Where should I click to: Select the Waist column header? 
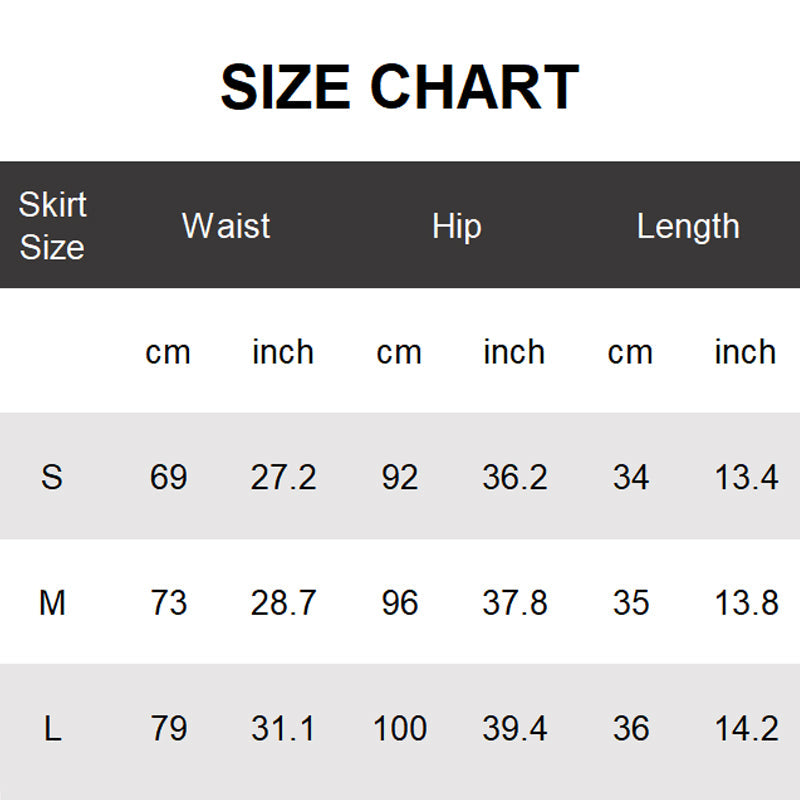(x=226, y=226)
